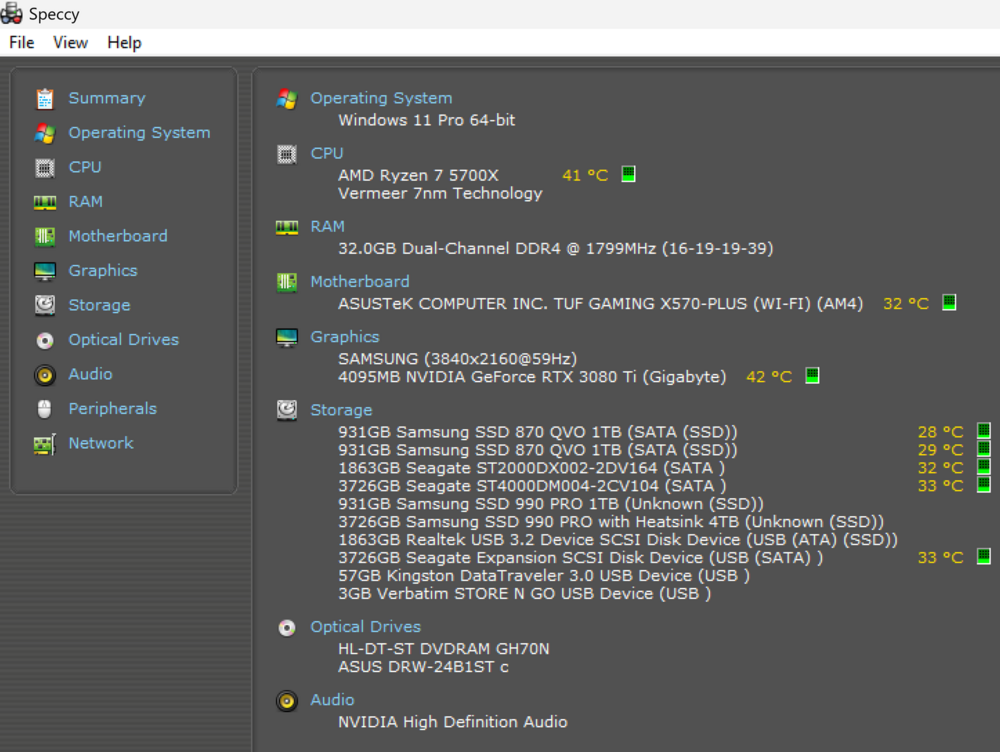Select the Samsung SSD 990 PRO 4TB entry

610,522
